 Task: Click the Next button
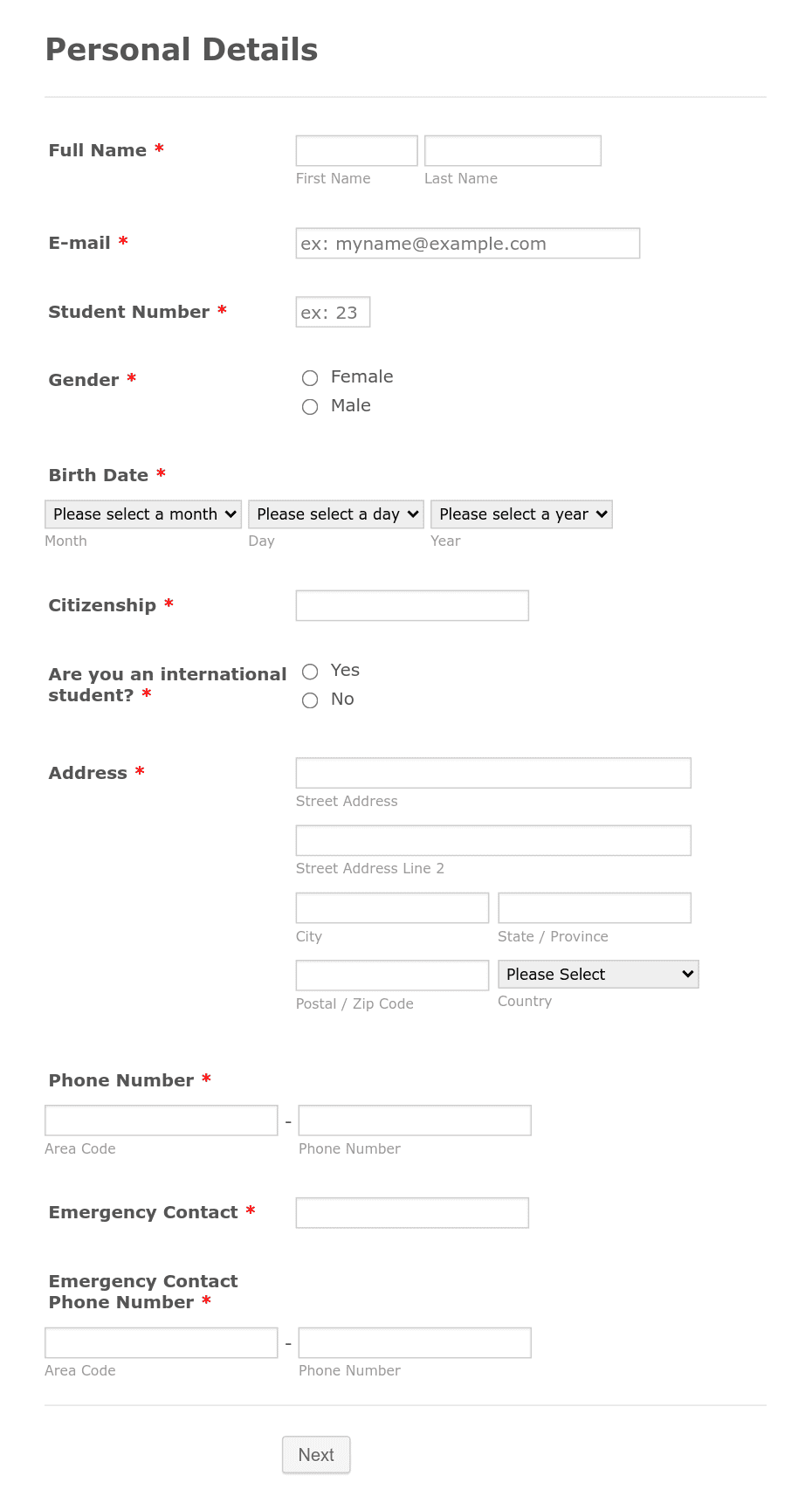coord(315,1454)
